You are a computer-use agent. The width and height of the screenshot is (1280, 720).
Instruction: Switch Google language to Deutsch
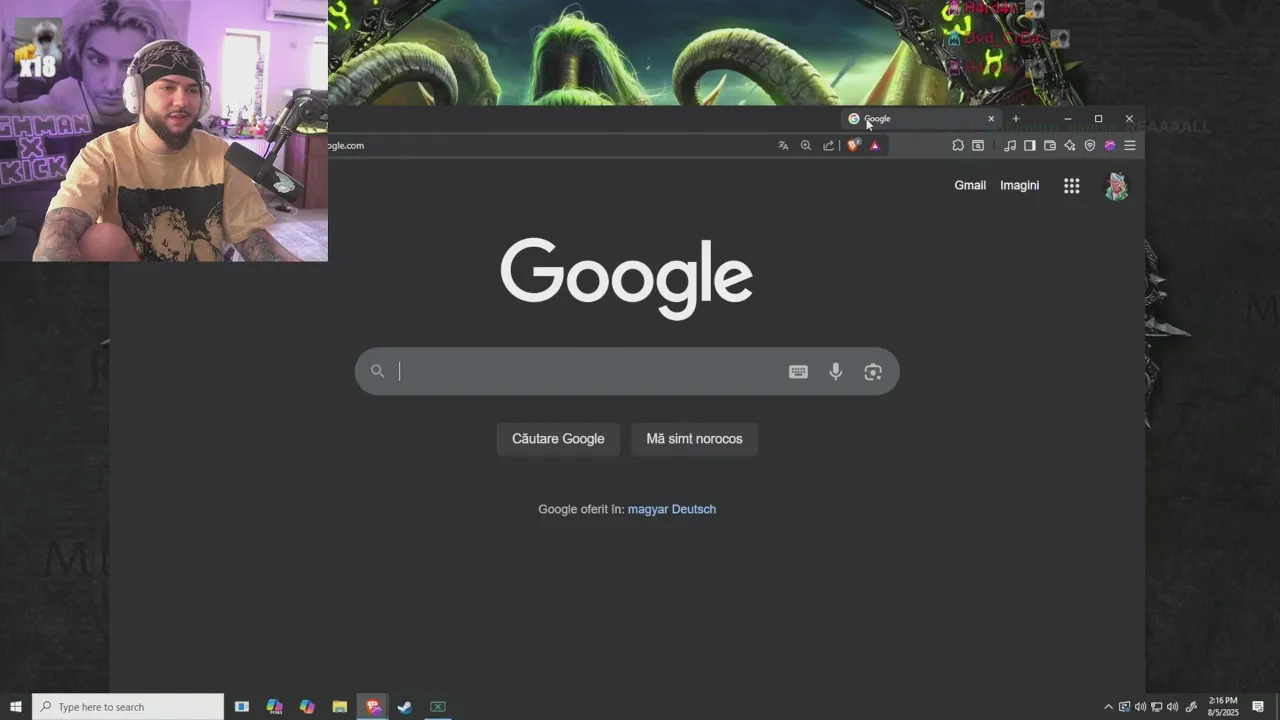point(694,509)
